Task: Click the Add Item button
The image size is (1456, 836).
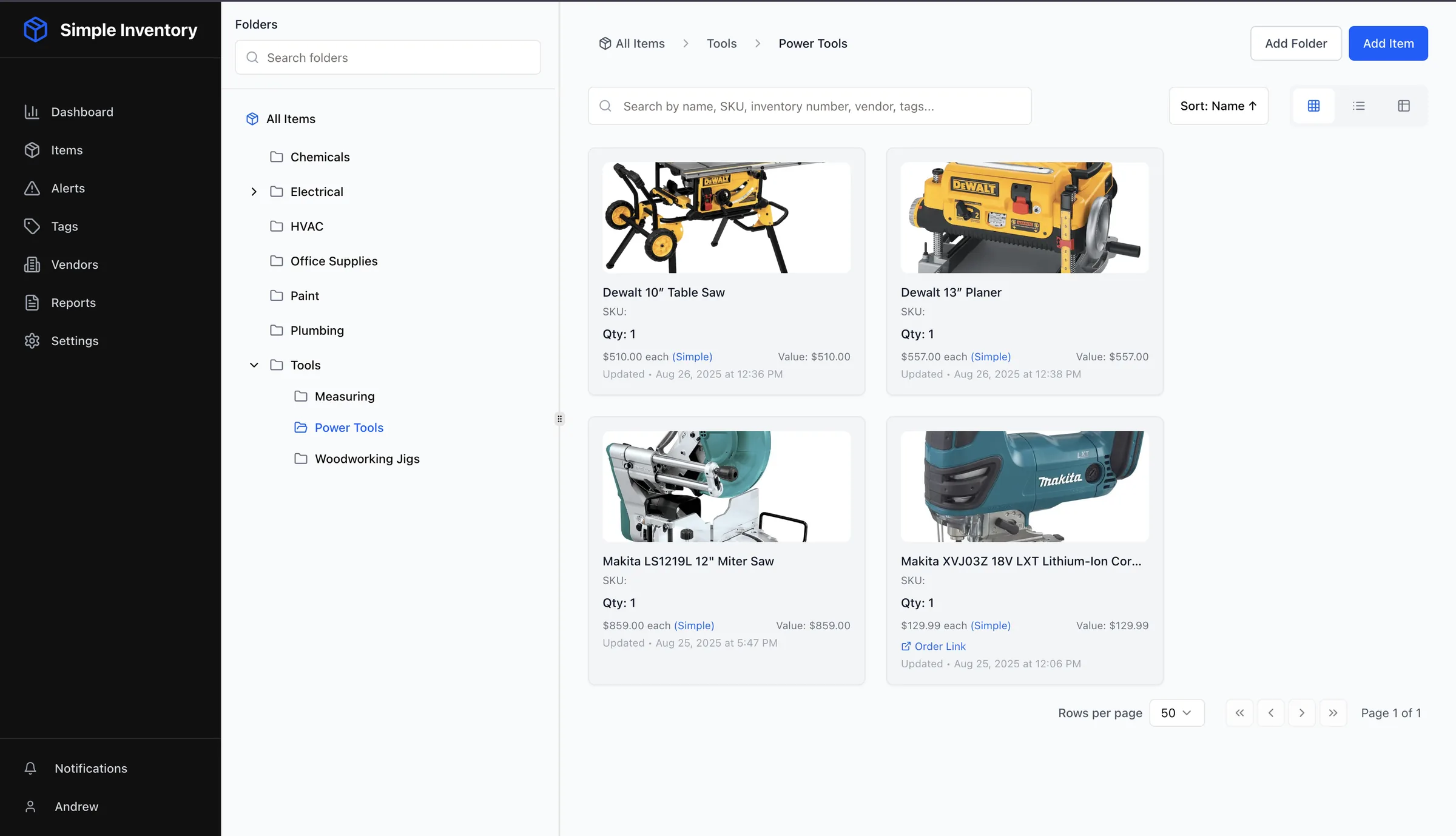Action: point(1388,44)
